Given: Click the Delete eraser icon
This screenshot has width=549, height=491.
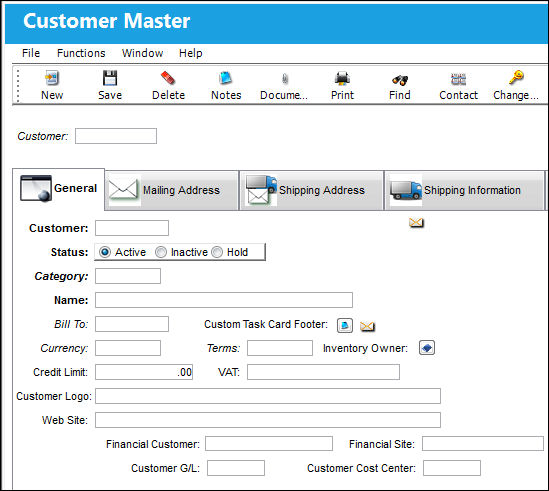Looking at the screenshot, I should pos(168,78).
